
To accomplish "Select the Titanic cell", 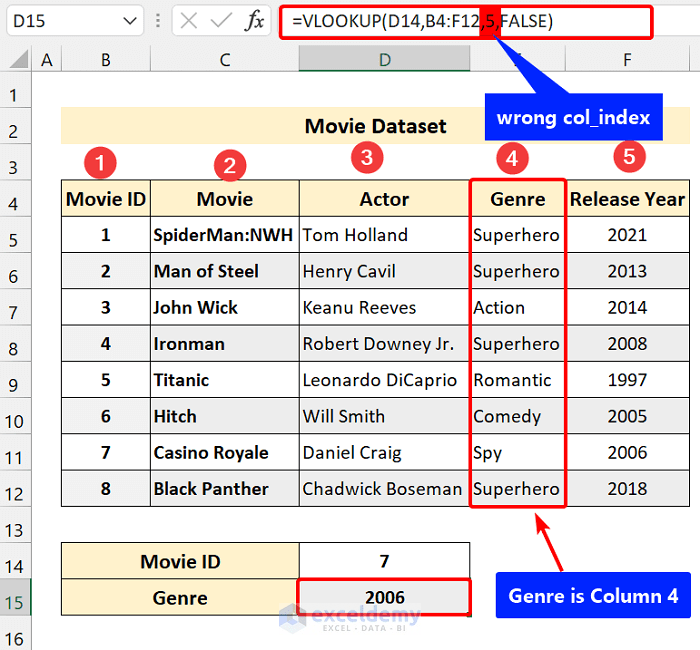I will (225, 380).
